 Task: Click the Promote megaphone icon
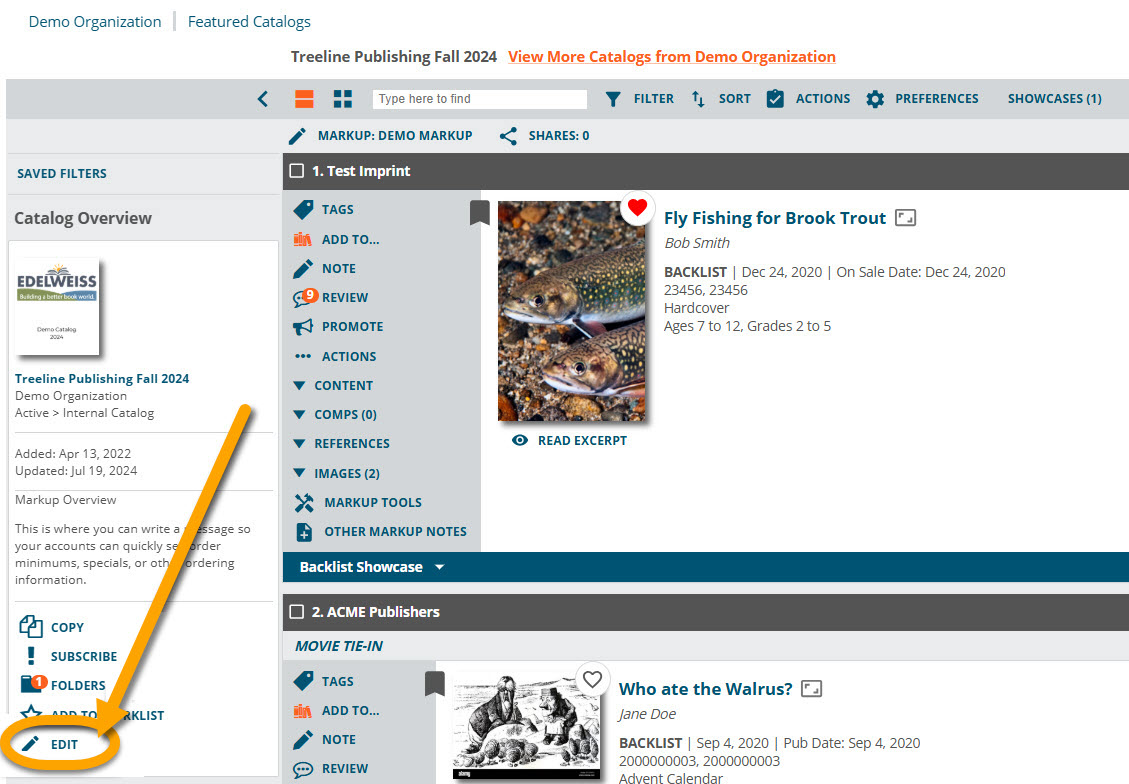click(303, 327)
